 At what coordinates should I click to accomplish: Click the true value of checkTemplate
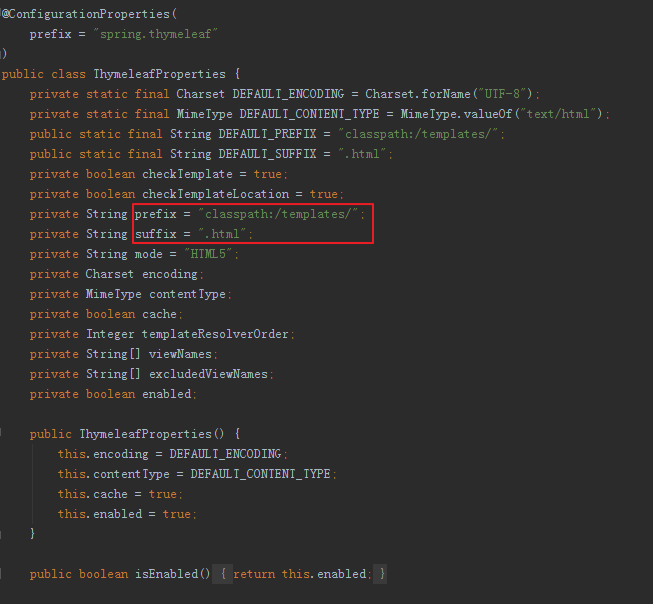(x=268, y=174)
